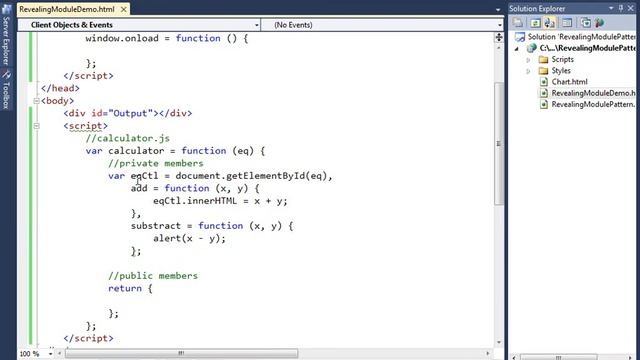Click the editor scroll down arrow

click(x=499, y=342)
